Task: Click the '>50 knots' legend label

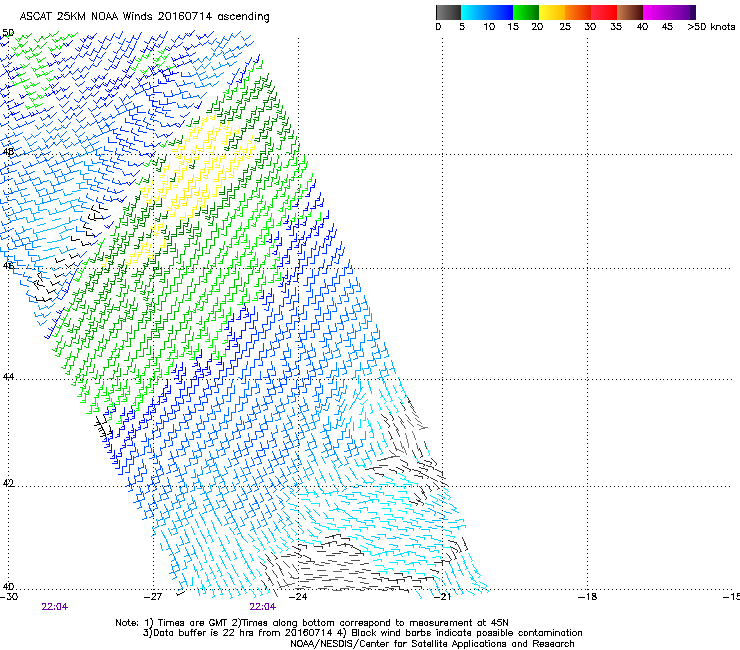Action: point(711,27)
